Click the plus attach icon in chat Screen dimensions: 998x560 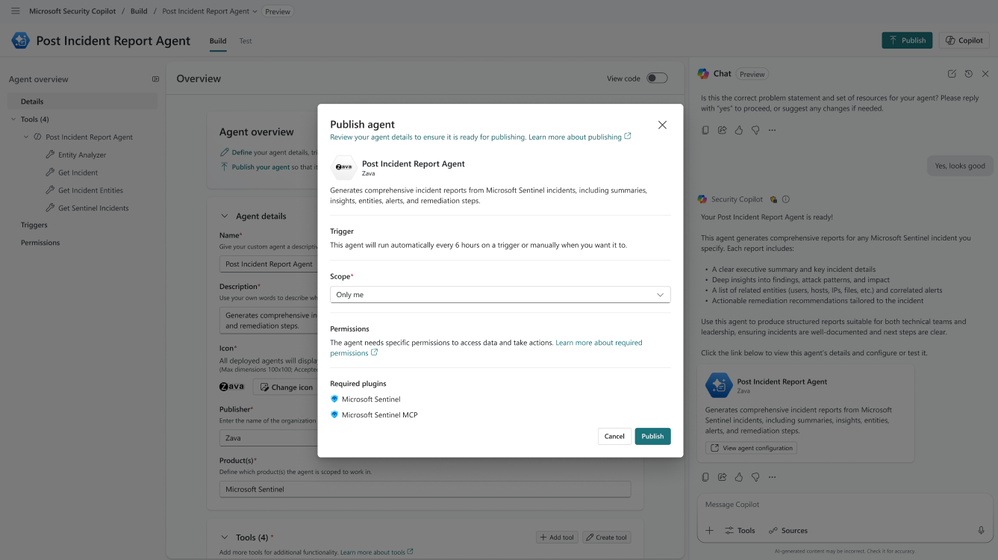[x=709, y=530]
